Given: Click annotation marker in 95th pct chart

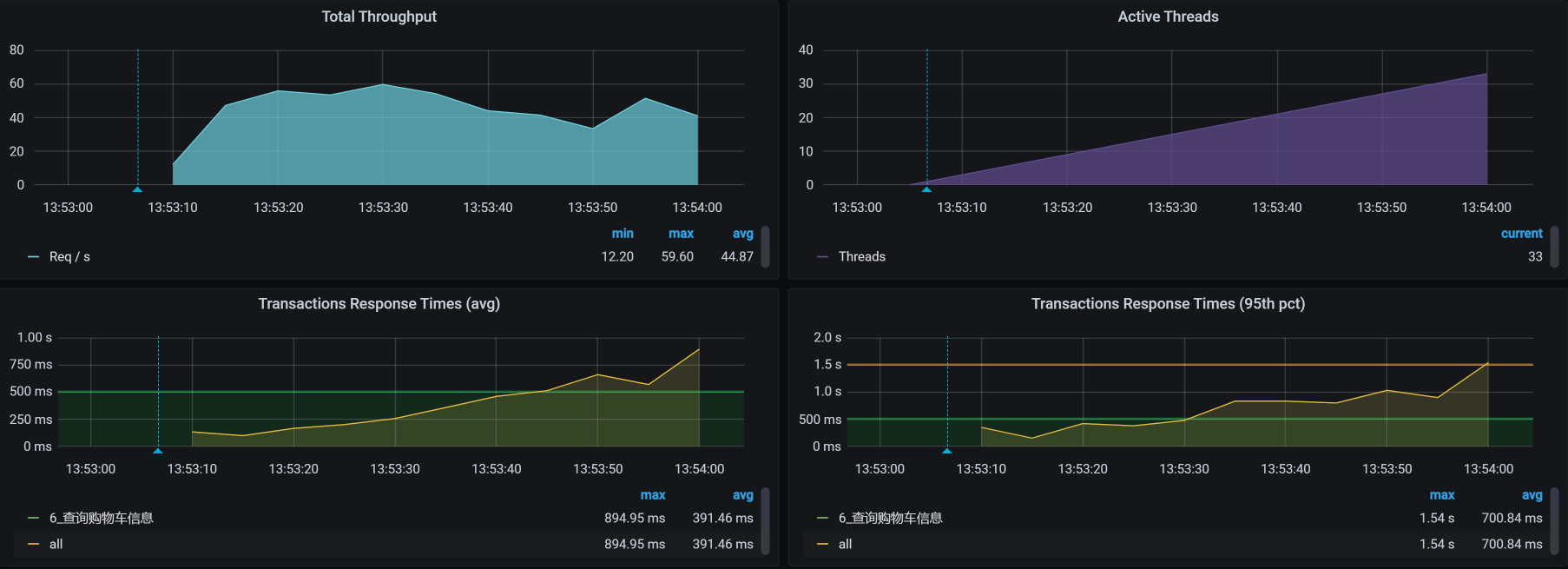Looking at the screenshot, I should click(x=947, y=450).
